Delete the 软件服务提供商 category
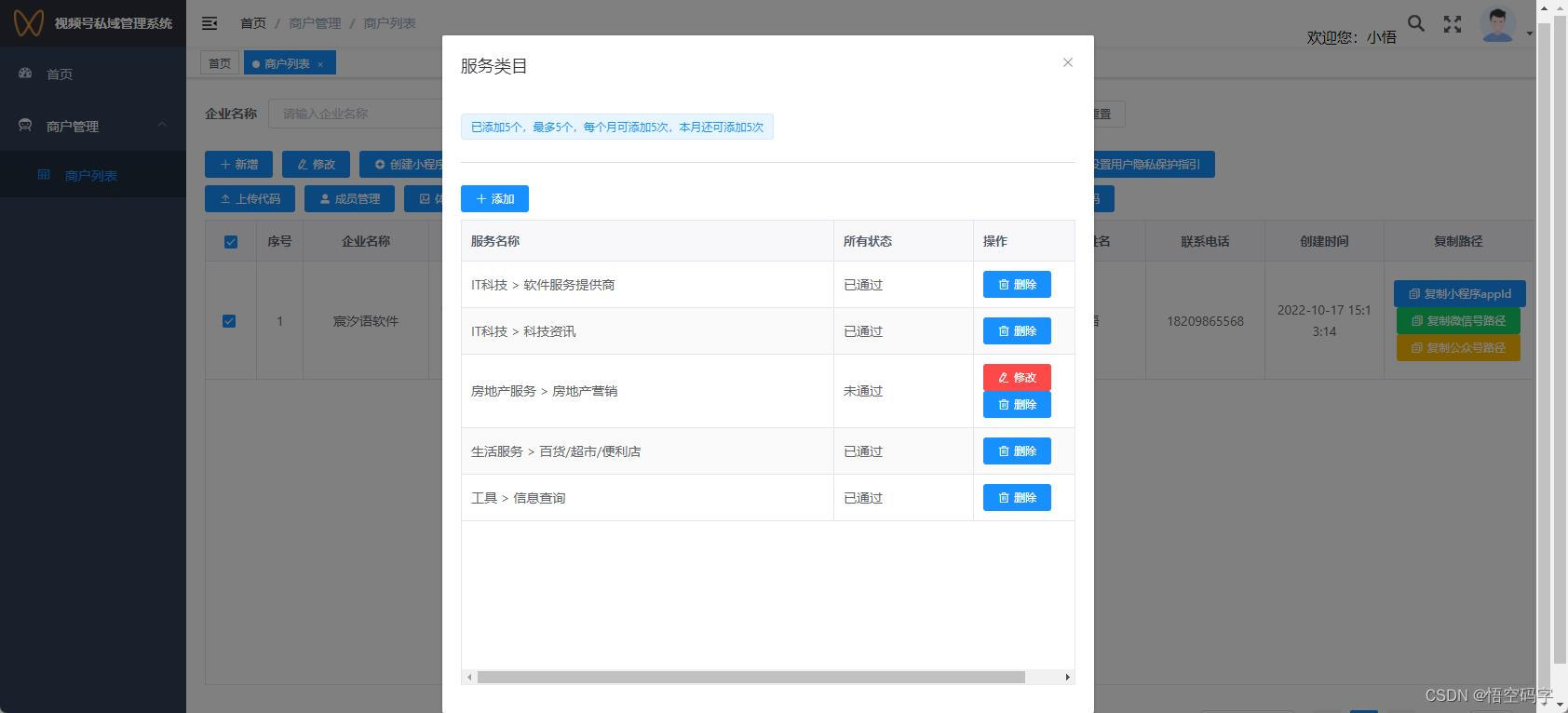1568x713 pixels. coord(1017,284)
